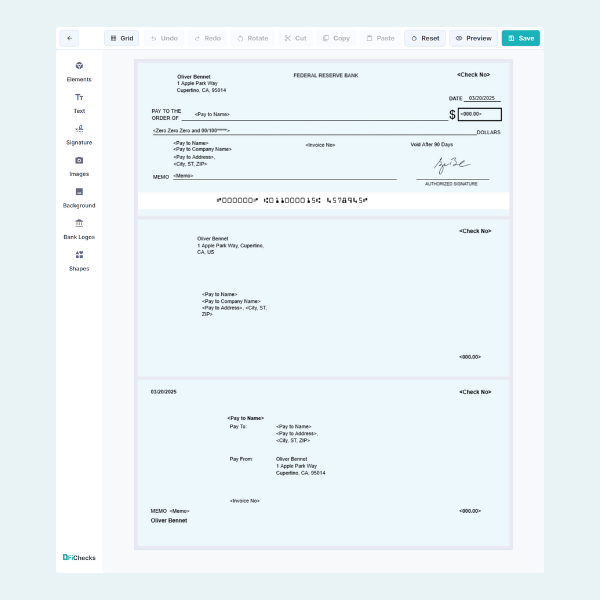This screenshot has height=600, width=600.
Task: Click the Paste toolbar button
Action: 380,38
